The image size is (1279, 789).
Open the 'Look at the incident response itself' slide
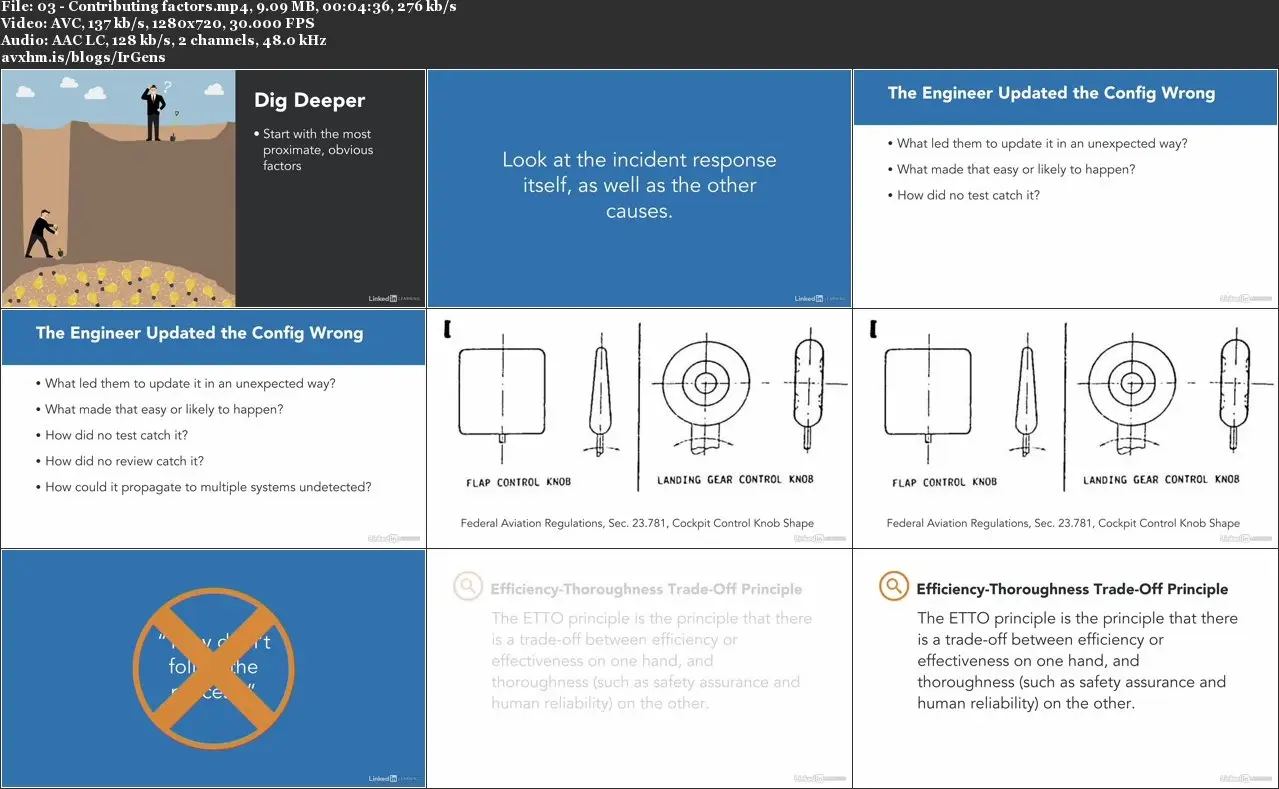pos(639,188)
